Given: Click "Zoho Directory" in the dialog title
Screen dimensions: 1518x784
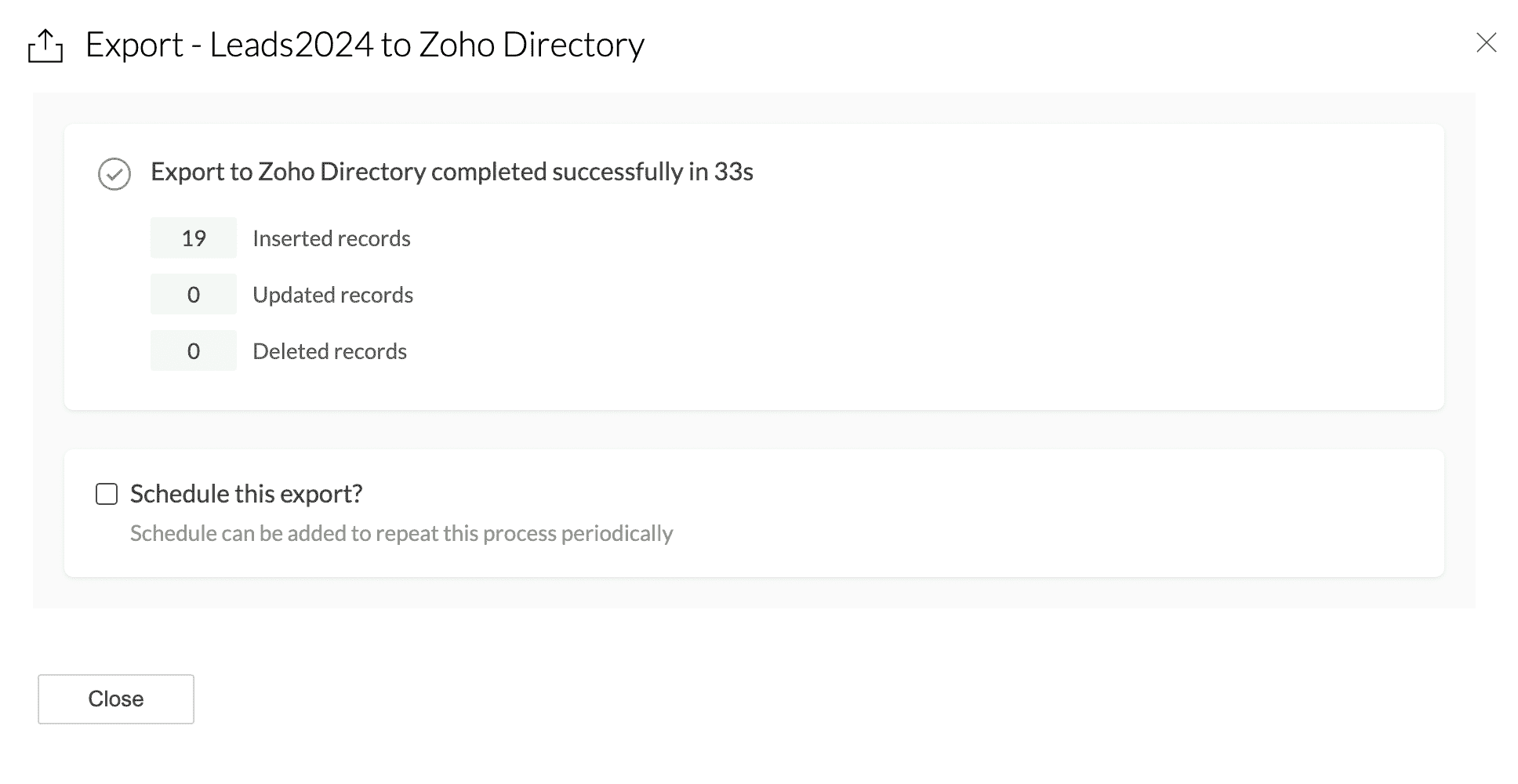Looking at the screenshot, I should coord(532,45).
